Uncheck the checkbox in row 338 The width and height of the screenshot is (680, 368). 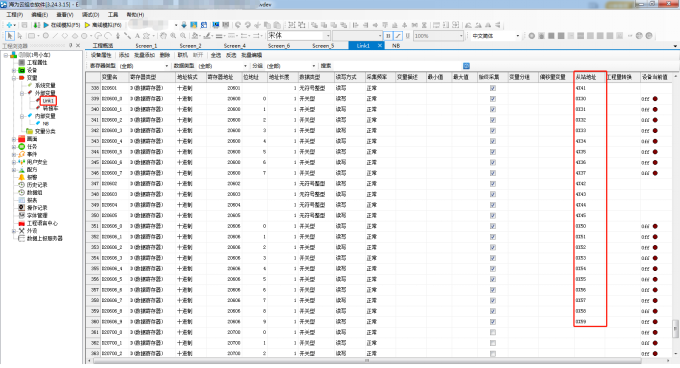click(x=493, y=88)
